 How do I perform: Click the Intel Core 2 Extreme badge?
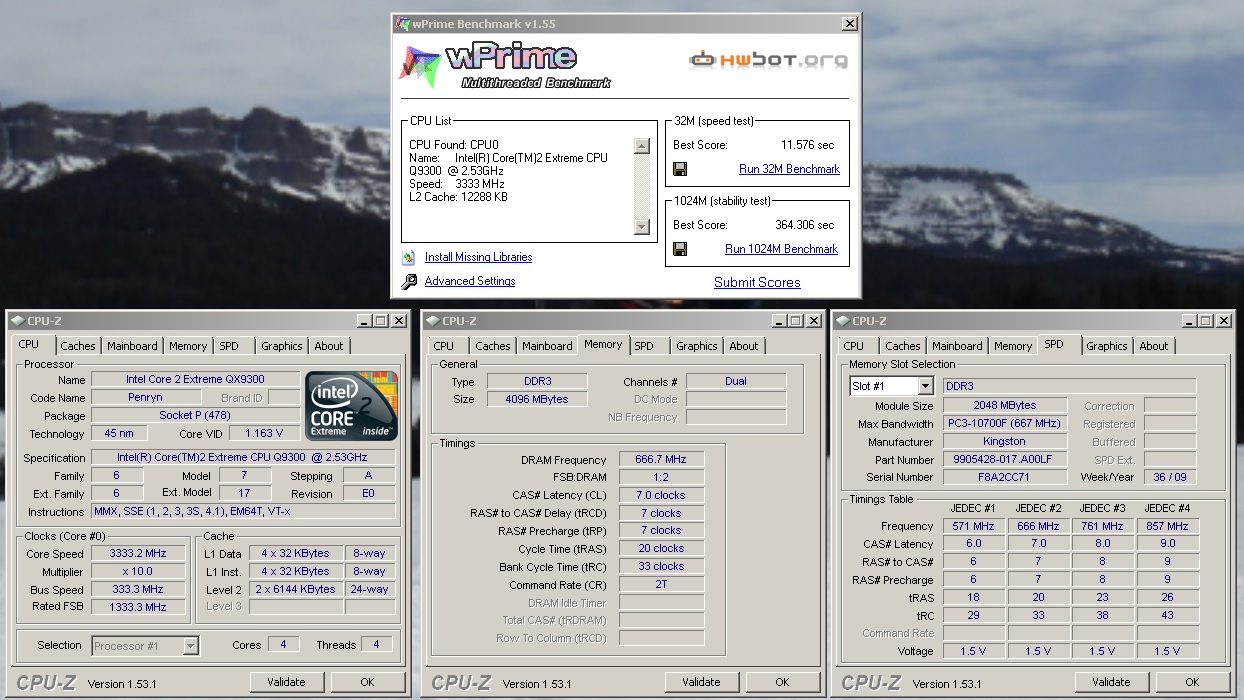[x=352, y=406]
